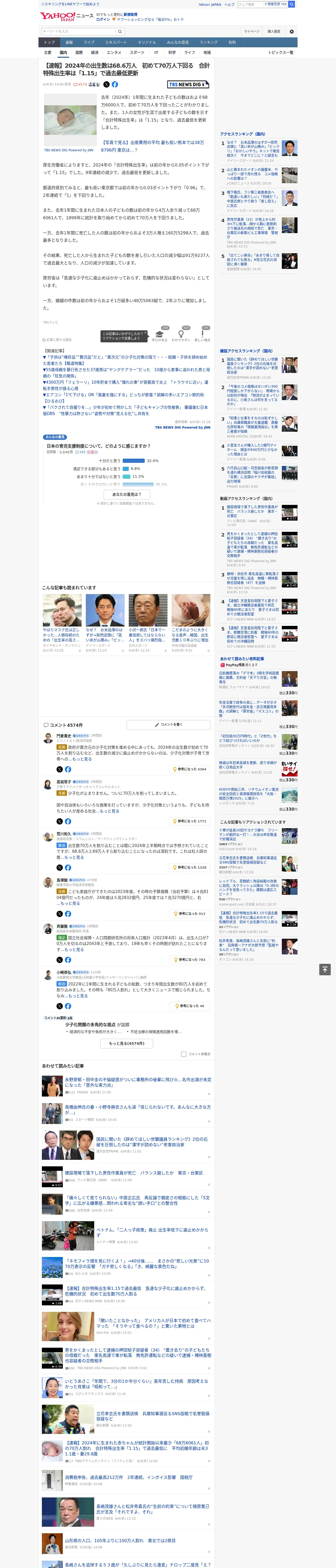336x1568 pixels.
Task: Click the comment count 4574 bubble near date
Action: click(81, 85)
